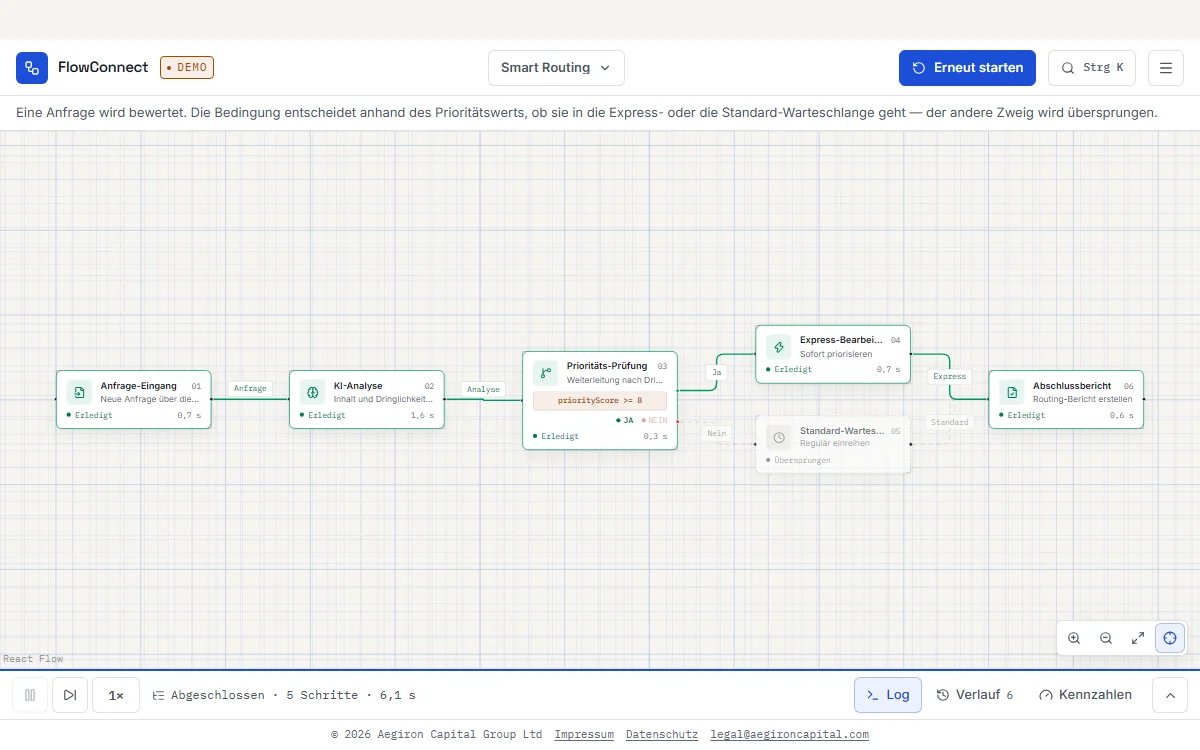Click the Anfrage-Eingang node title
The image size is (1200, 750).
point(139,386)
